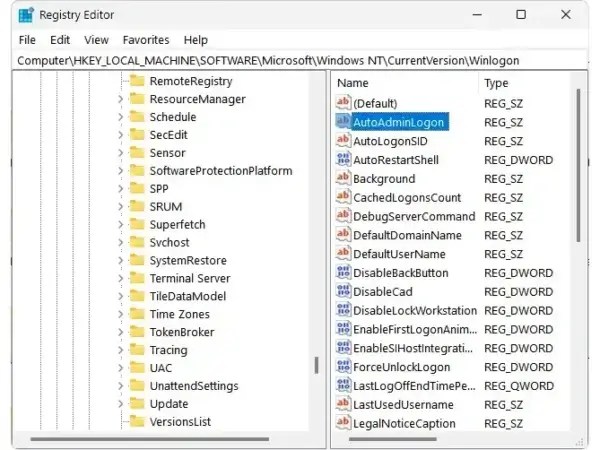Click the RemoteRegistry folder icon
Viewport: 600px width, 450px height.
coord(137,81)
